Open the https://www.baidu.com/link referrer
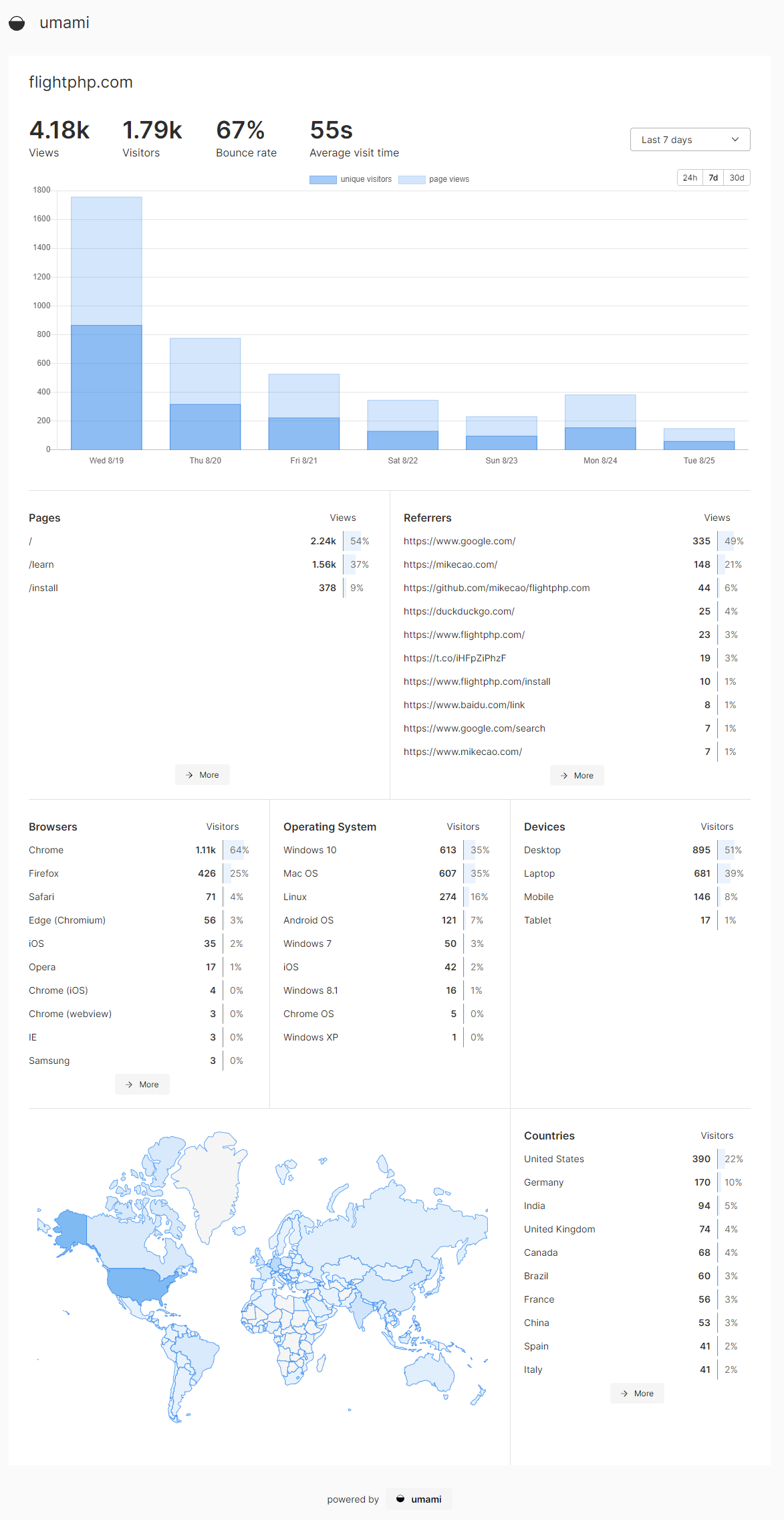Viewport: 784px width, 1520px height. tap(464, 705)
